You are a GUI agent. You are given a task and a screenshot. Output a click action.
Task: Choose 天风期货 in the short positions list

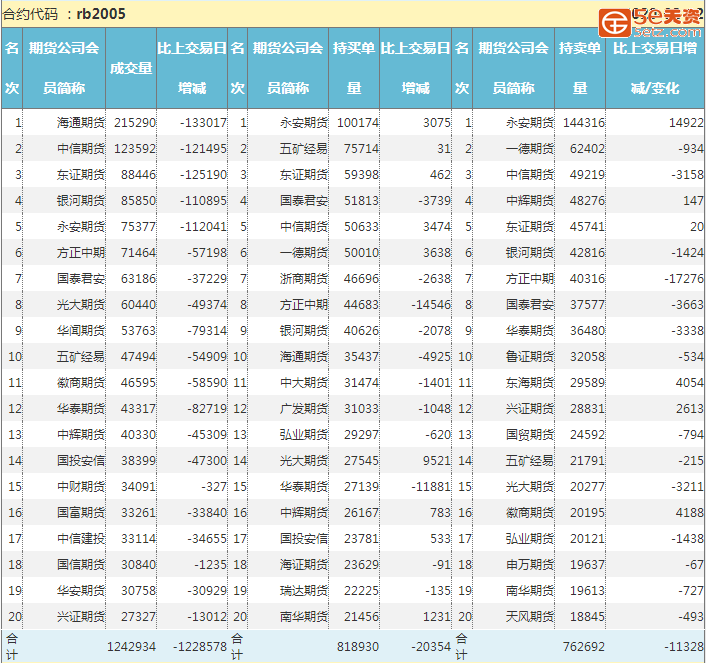click(529, 617)
